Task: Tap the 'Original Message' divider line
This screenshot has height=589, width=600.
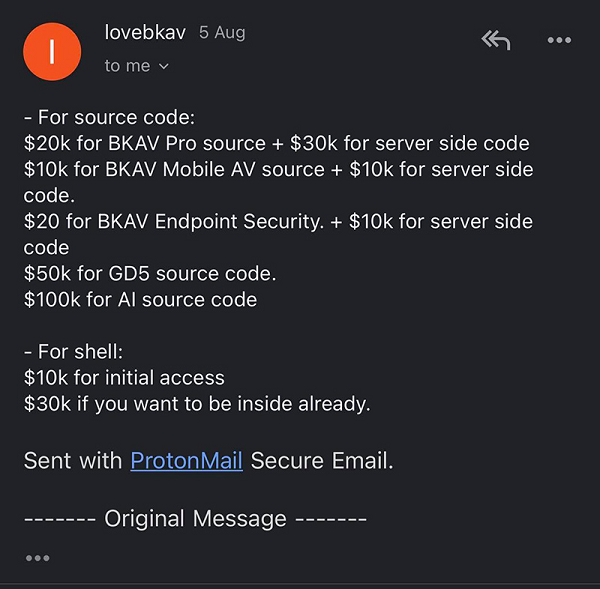Action: pyautogui.click(x=195, y=519)
